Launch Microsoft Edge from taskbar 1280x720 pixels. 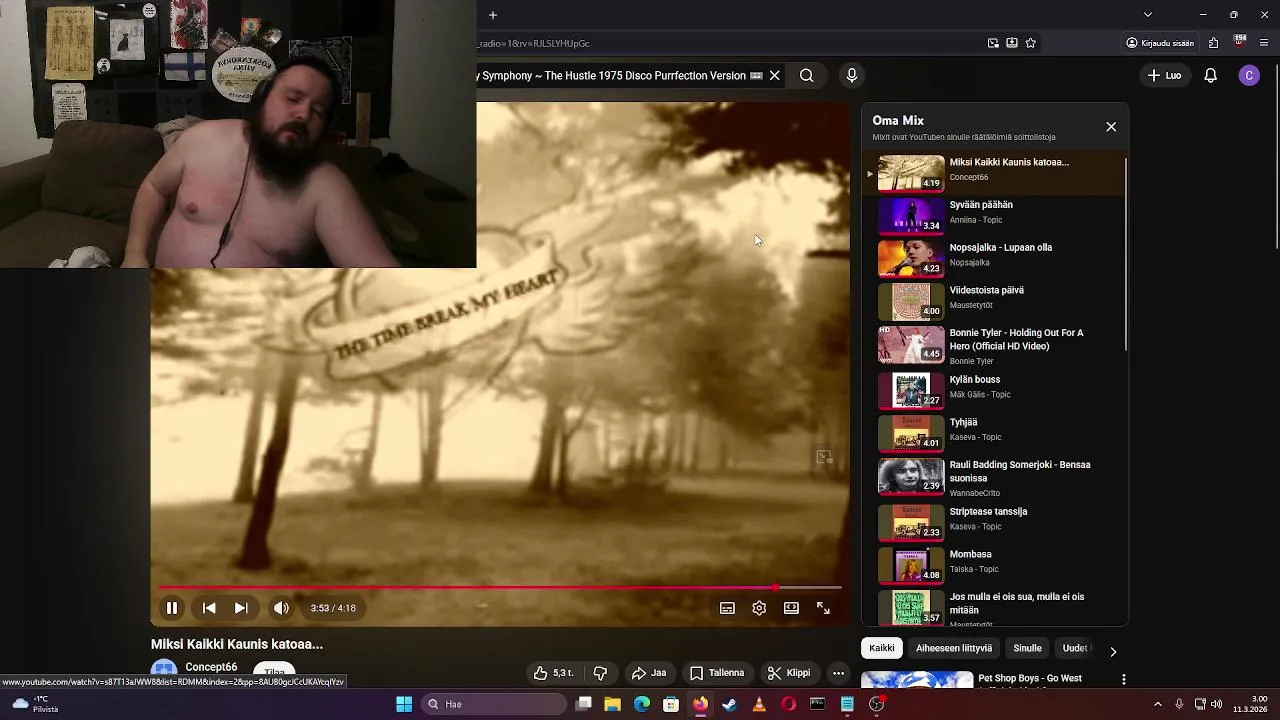(x=642, y=704)
